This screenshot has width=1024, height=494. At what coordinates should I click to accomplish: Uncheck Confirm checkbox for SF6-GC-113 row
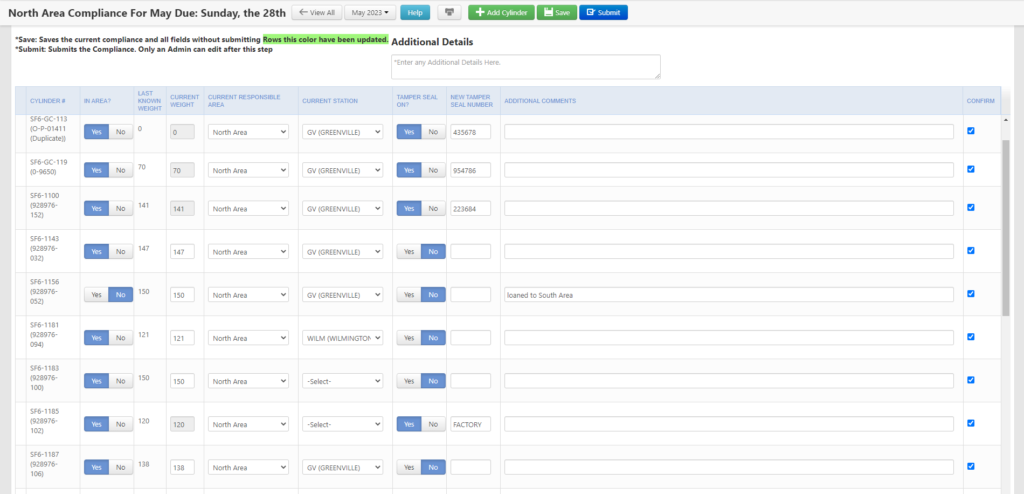tap(971, 130)
